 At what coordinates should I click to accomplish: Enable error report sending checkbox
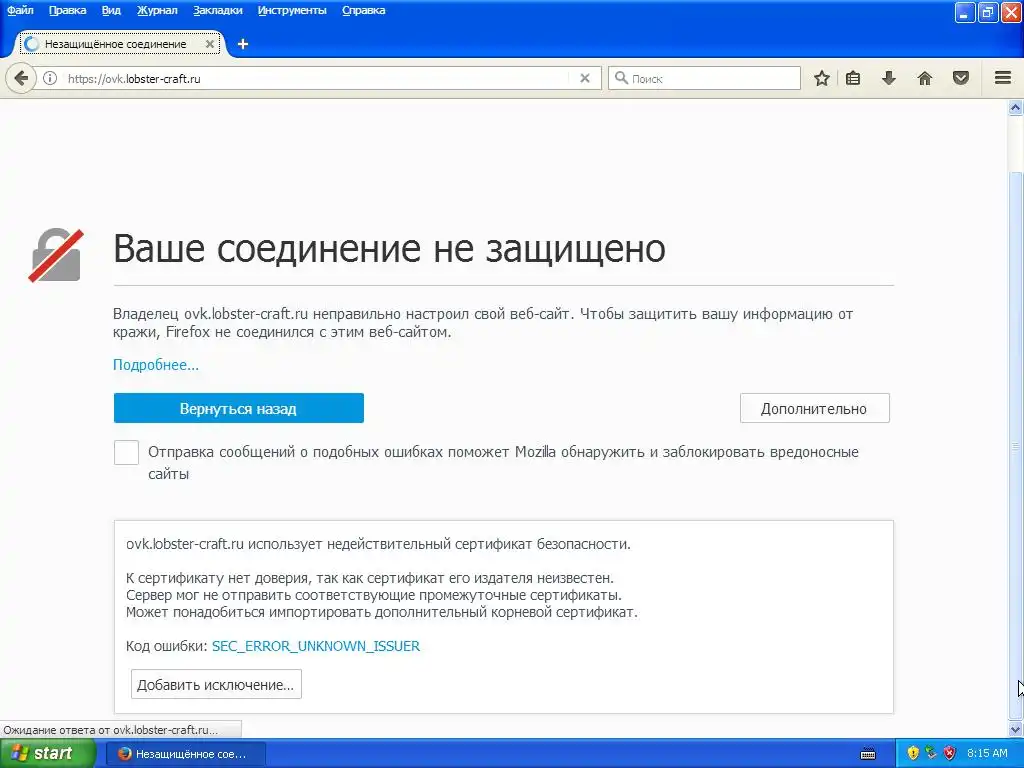point(126,452)
